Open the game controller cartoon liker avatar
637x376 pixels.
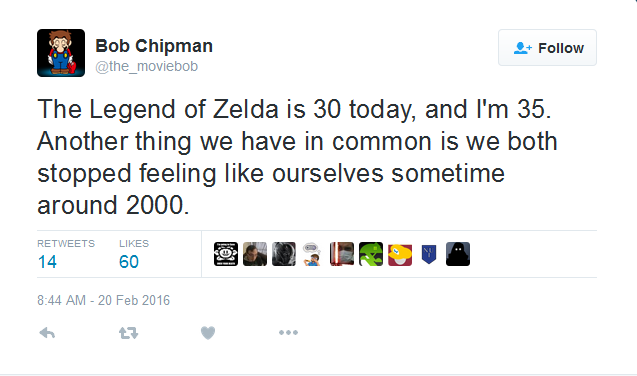(x=312, y=254)
